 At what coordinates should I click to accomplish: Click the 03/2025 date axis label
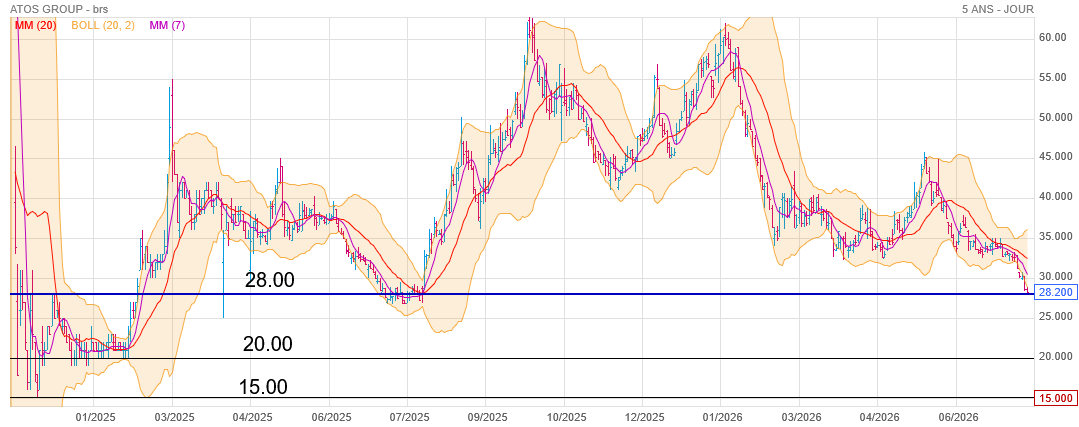pos(173,417)
